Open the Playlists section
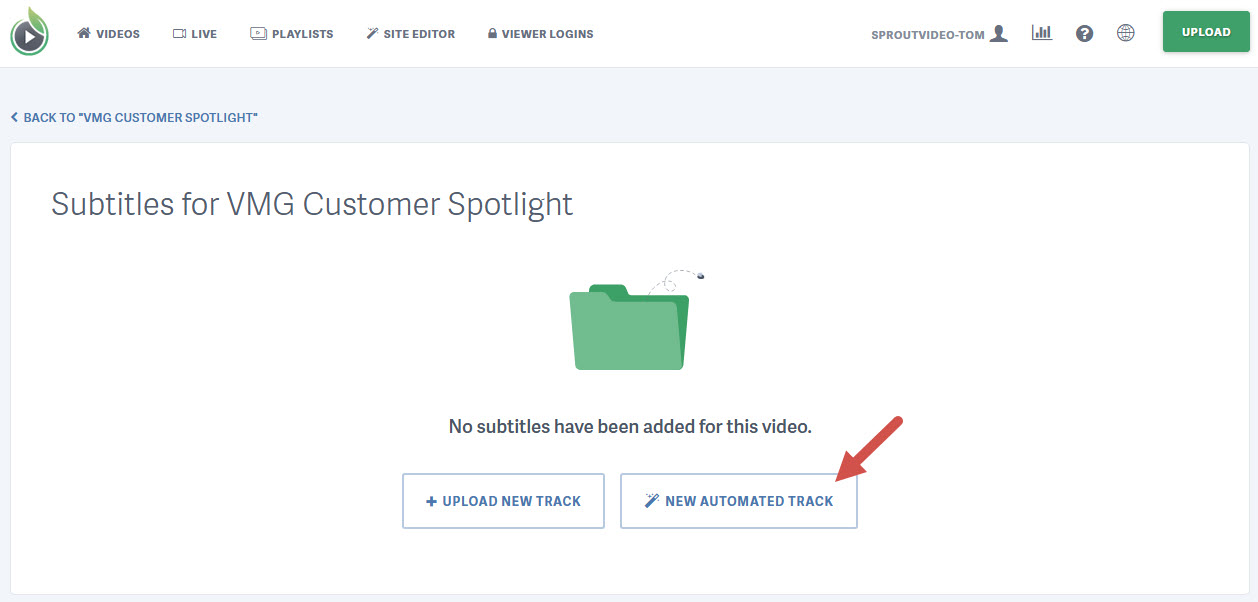1258x602 pixels. [292, 32]
